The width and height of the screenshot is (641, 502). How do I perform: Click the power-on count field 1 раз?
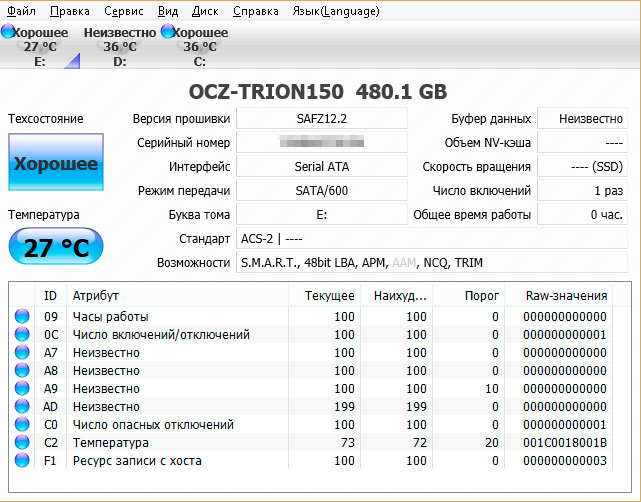click(582, 190)
